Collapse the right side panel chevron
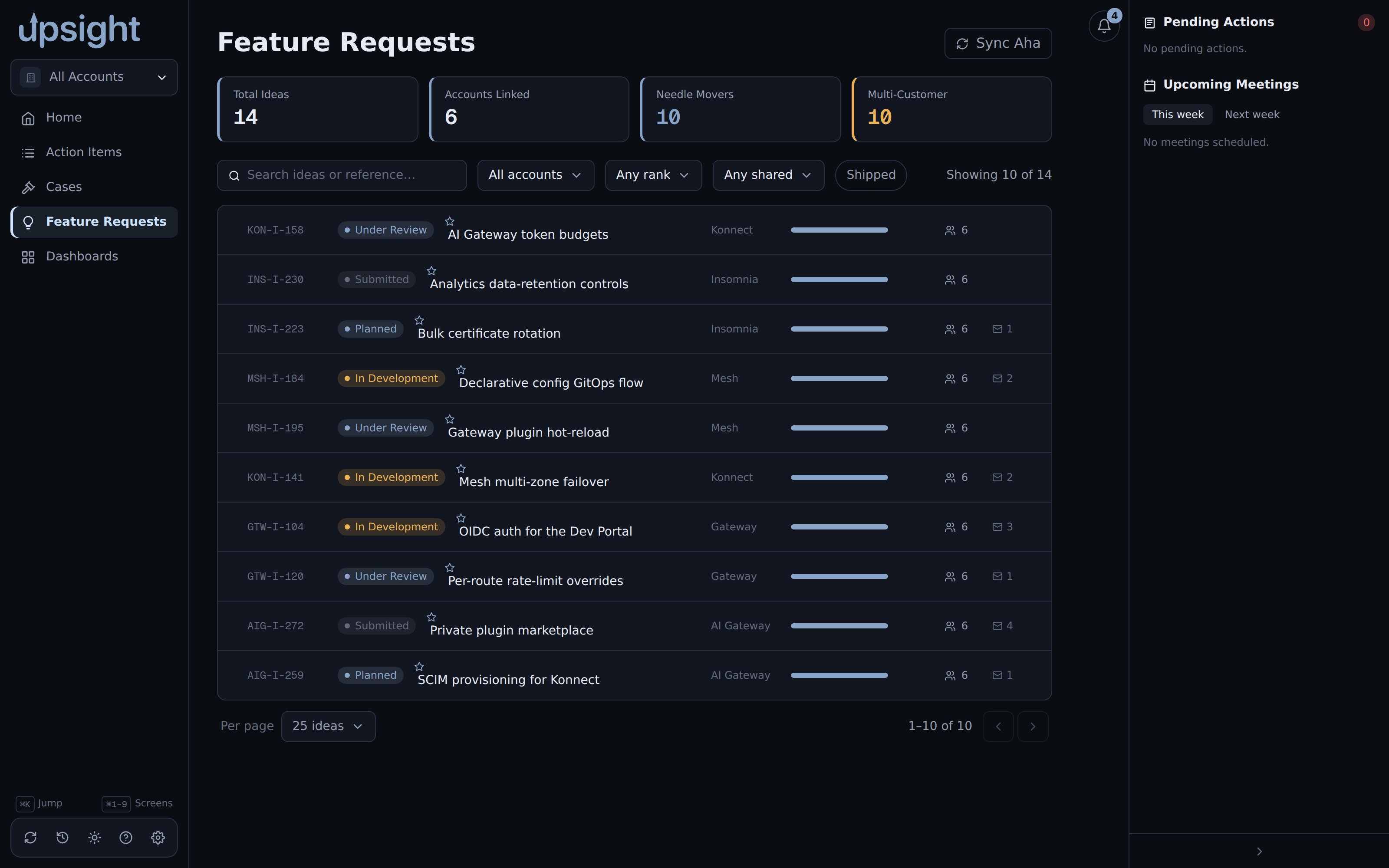This screenshot has height=868, width=1389. click(1259, 852)
